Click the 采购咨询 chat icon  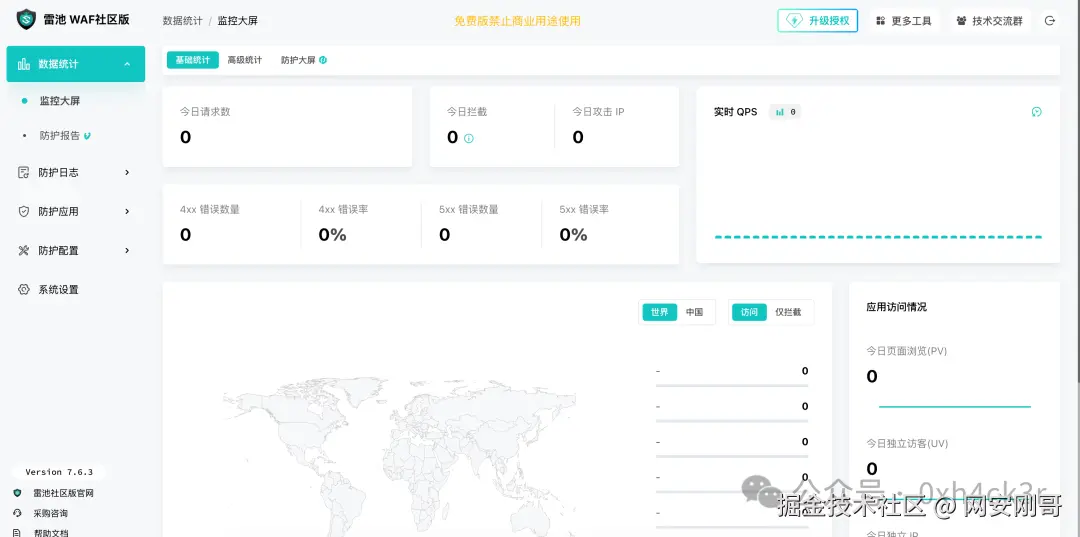(17, 513)
